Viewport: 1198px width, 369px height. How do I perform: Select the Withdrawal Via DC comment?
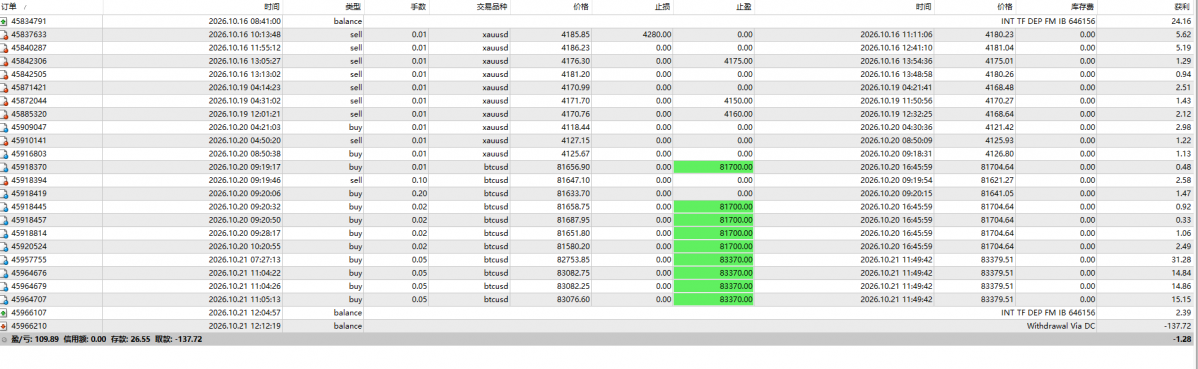[x=1060, y=325]
